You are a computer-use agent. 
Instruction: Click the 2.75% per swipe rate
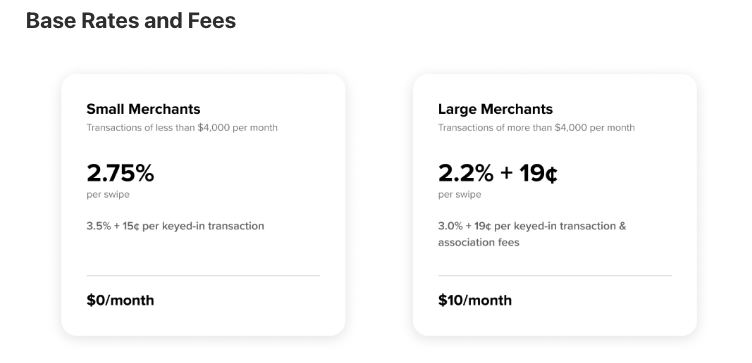pos(120,173)
